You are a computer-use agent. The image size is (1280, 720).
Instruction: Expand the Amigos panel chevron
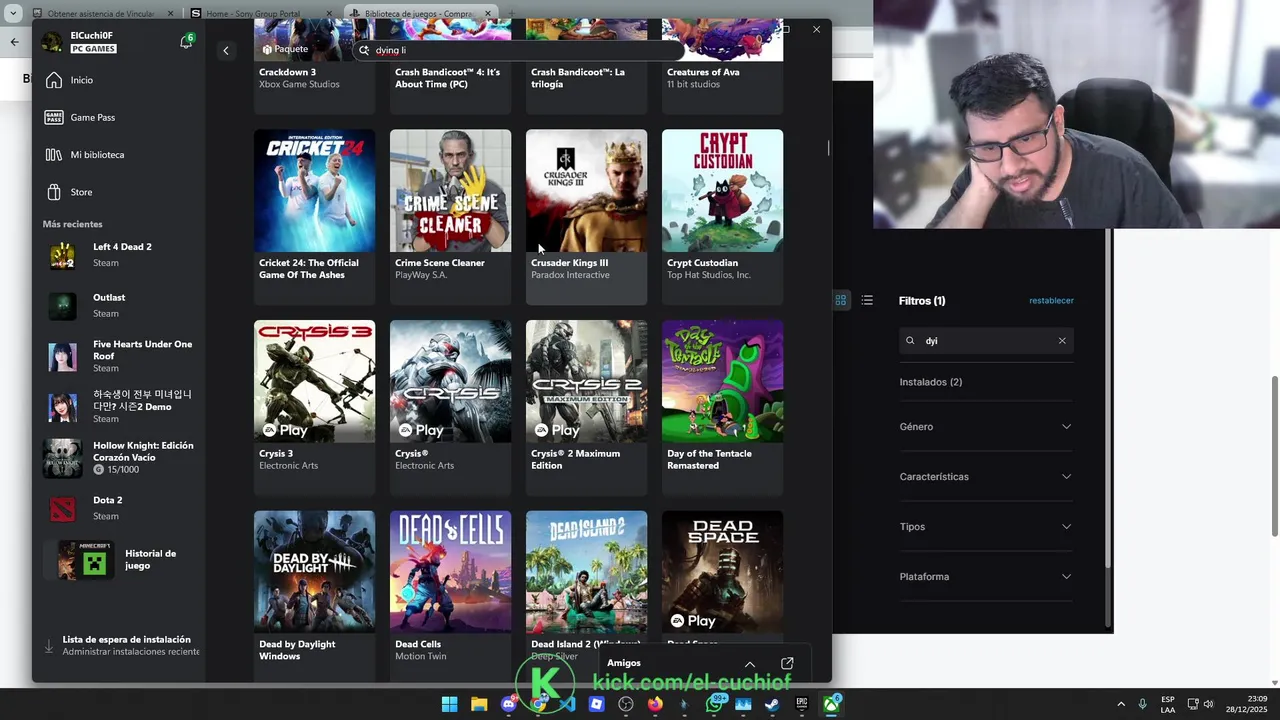750,664
